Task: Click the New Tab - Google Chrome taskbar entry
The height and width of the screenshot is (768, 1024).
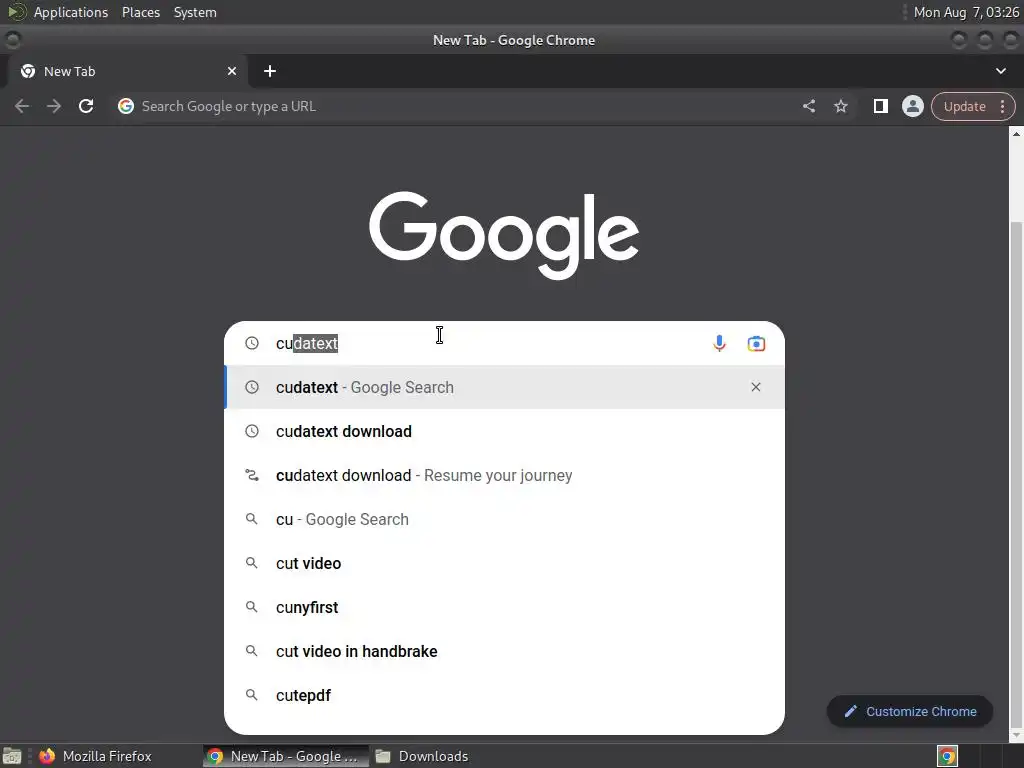Action: point(285,756)
